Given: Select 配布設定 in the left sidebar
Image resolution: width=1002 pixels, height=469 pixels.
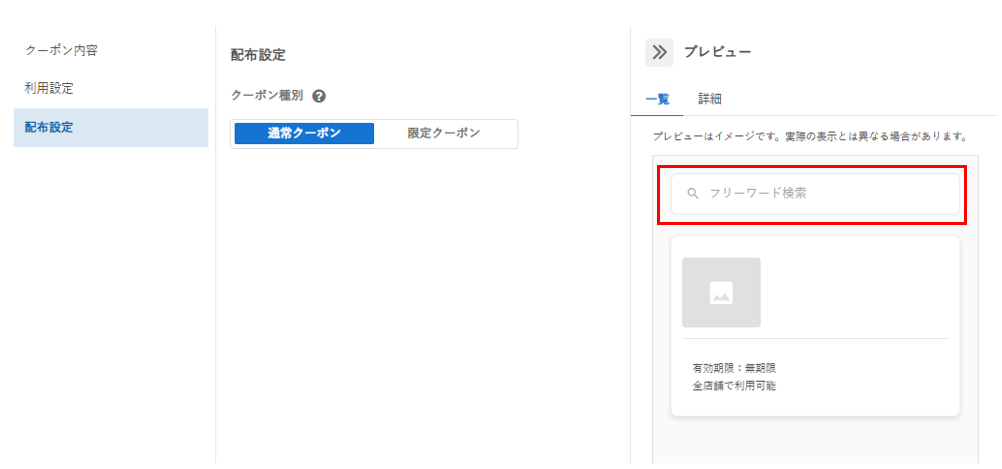Looking at the screenshot, I should point(111,128).
